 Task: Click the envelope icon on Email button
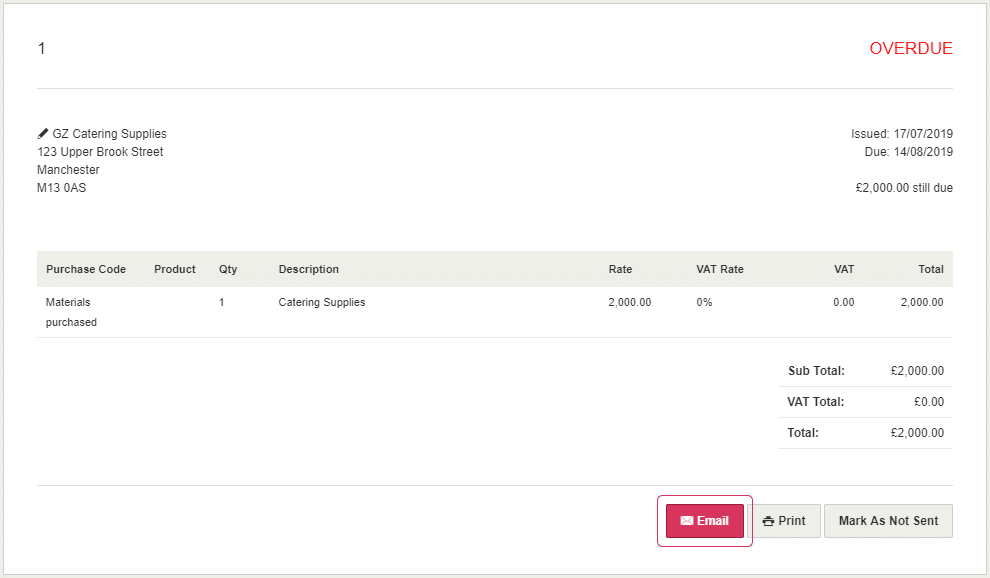click(x=686, y=521)
